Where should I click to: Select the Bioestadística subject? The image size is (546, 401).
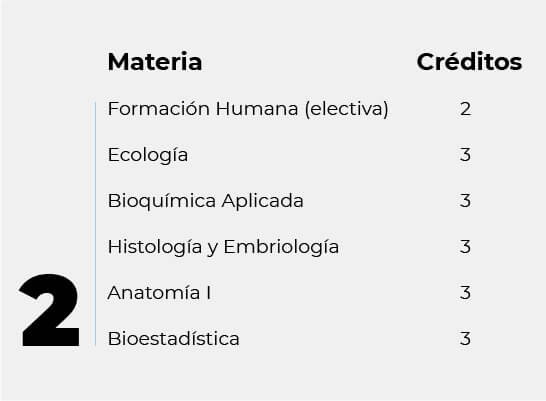point(173,339)
